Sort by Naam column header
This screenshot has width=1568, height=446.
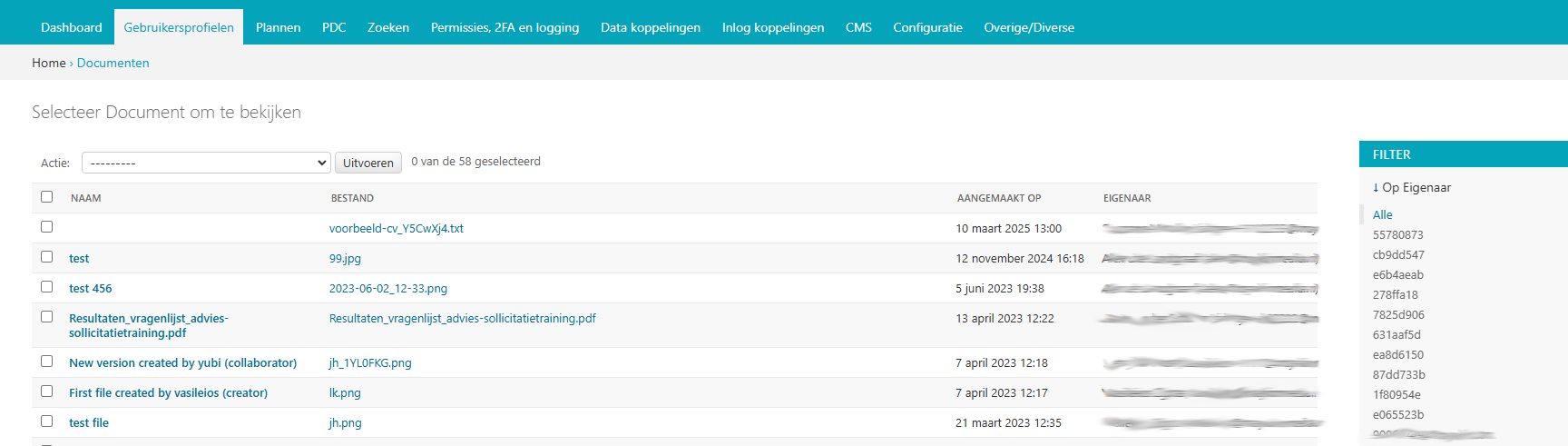pyautogui.click(x=86, y=198)
